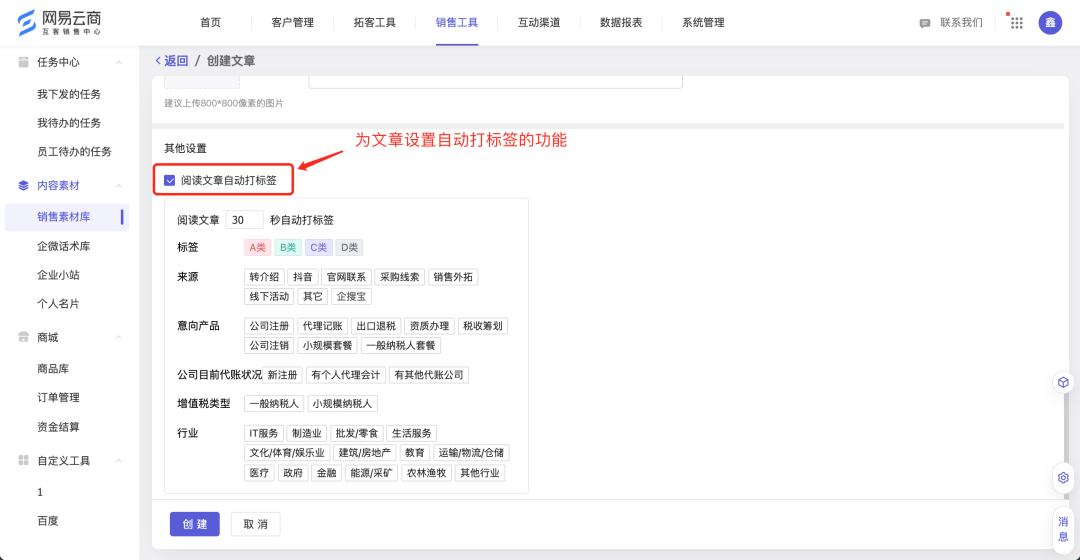The image size is (1080, 560).
Task: Open the user avatar menu
Action: [1050, 23]
